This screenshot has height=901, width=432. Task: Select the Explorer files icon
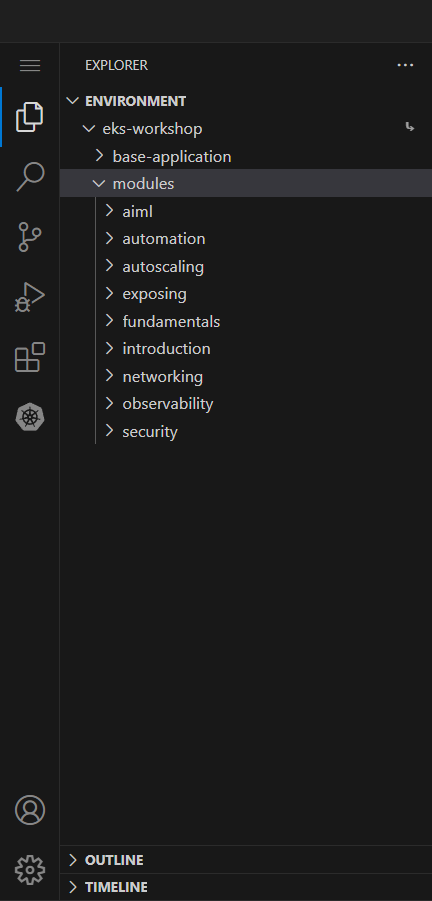(30, 117)
